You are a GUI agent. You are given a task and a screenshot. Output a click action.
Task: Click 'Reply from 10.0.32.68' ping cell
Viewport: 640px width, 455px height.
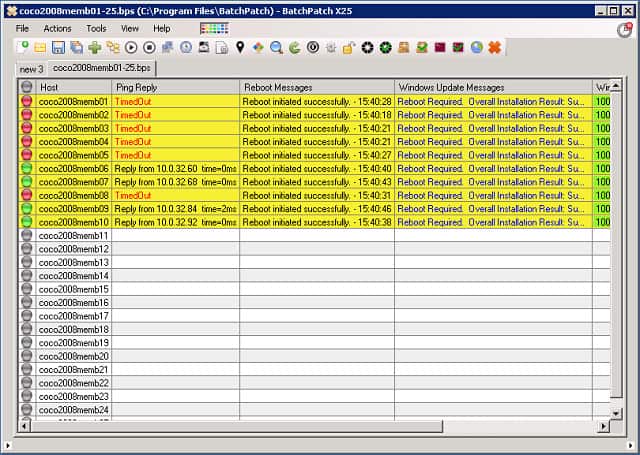(175, 182)
